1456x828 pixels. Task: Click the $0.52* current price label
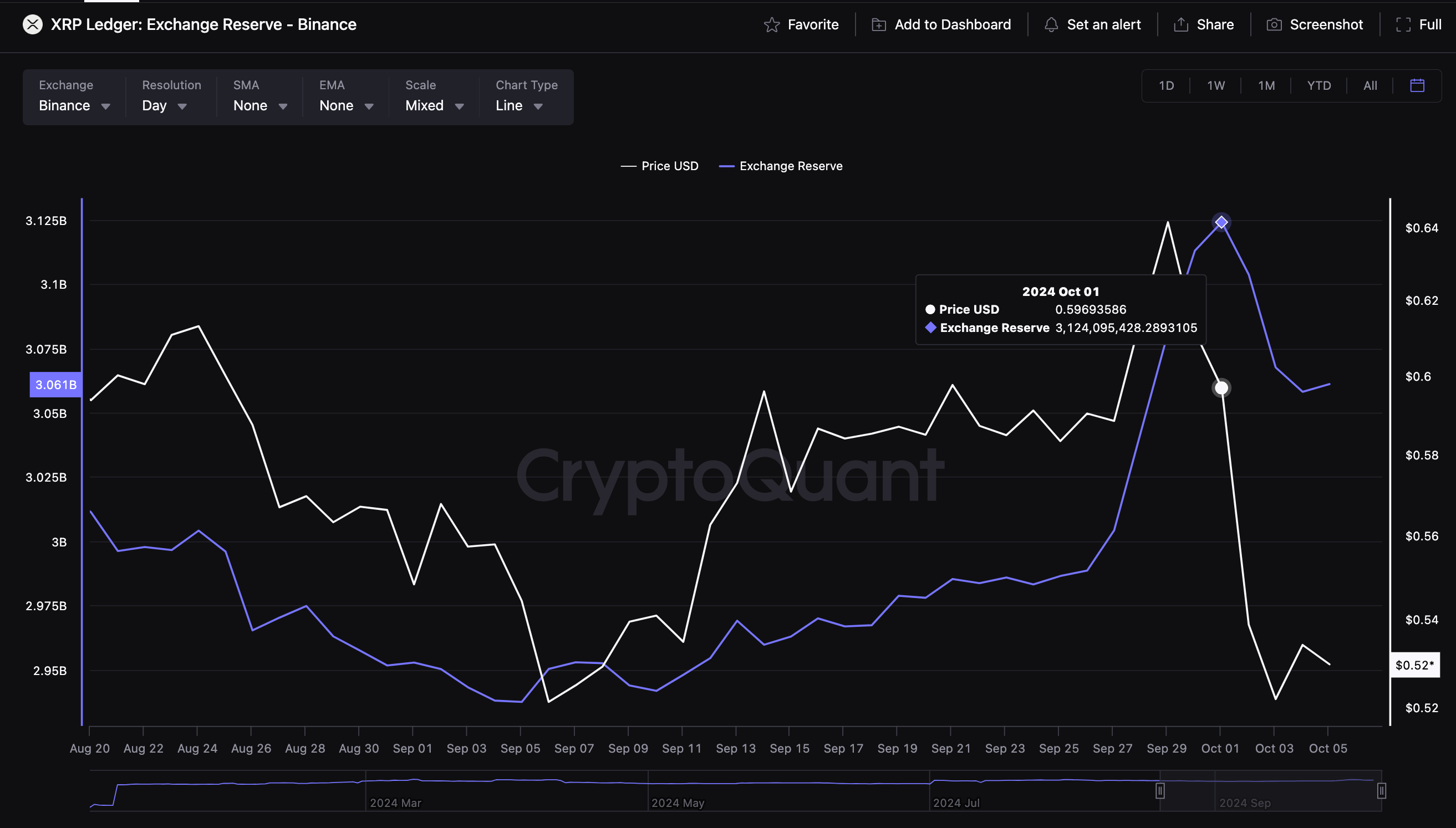click(x=1414, y=665)
